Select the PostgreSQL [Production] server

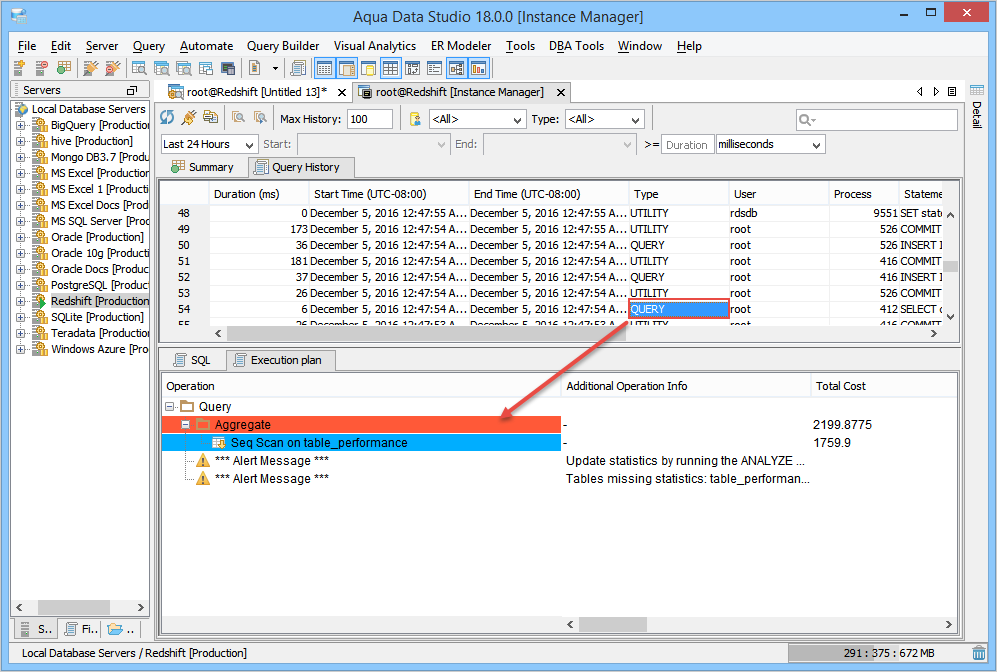(99, 285)
